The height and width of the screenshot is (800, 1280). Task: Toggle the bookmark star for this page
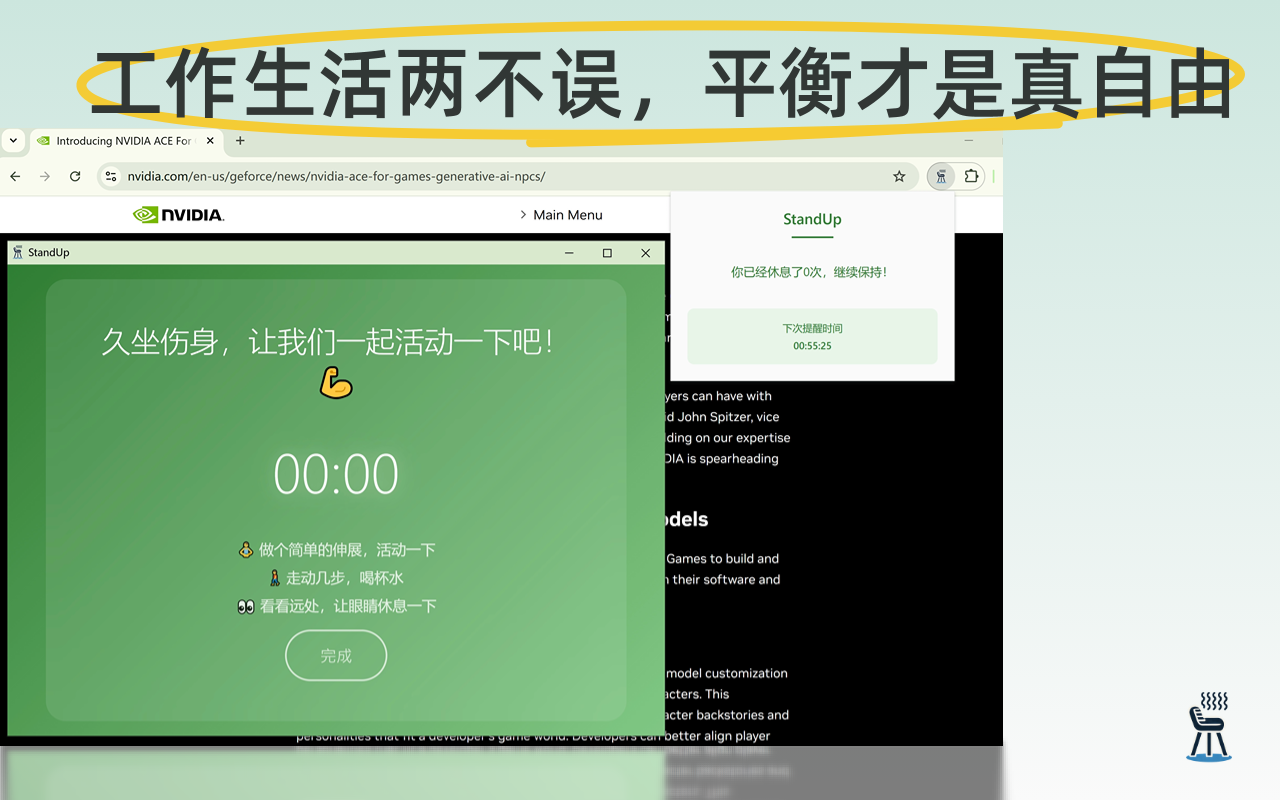898,176
